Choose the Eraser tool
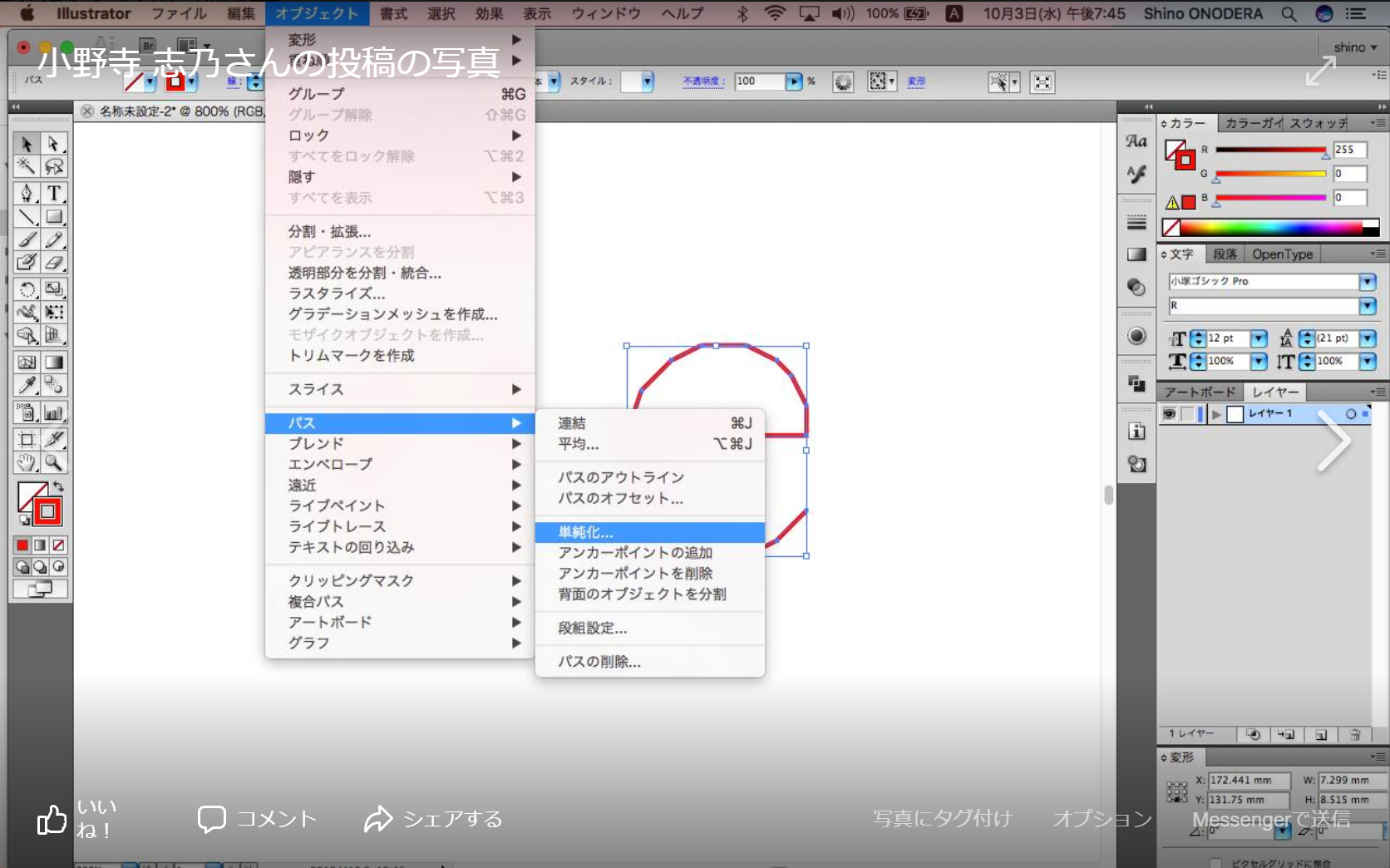This screenshot has height=868, width=1390. [54, 263]
